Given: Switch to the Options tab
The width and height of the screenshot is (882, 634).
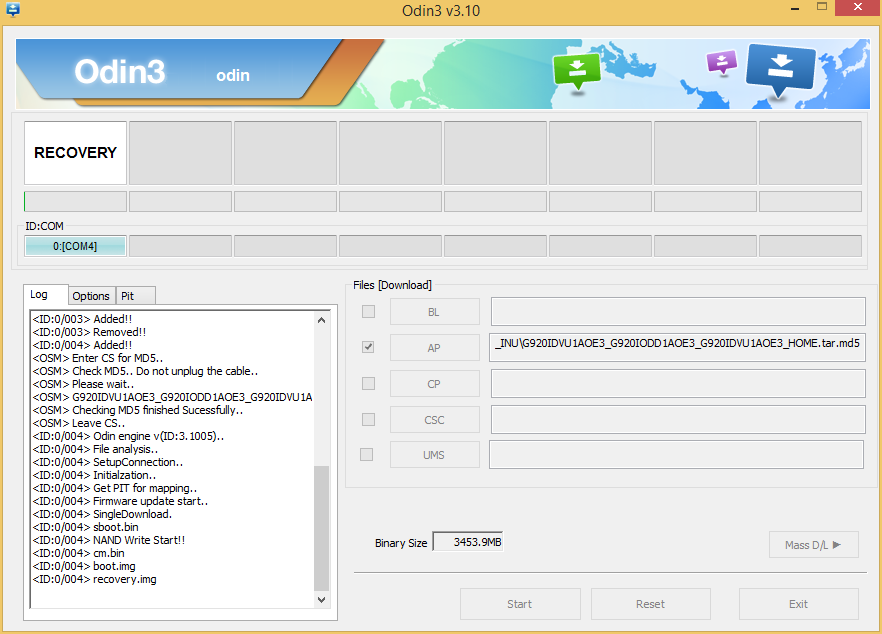Looking at the screenshot, I should click(91, 296).
